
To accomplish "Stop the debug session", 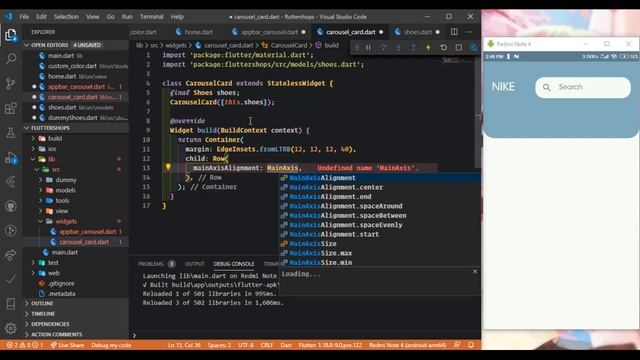I will (x=458, y=47).
